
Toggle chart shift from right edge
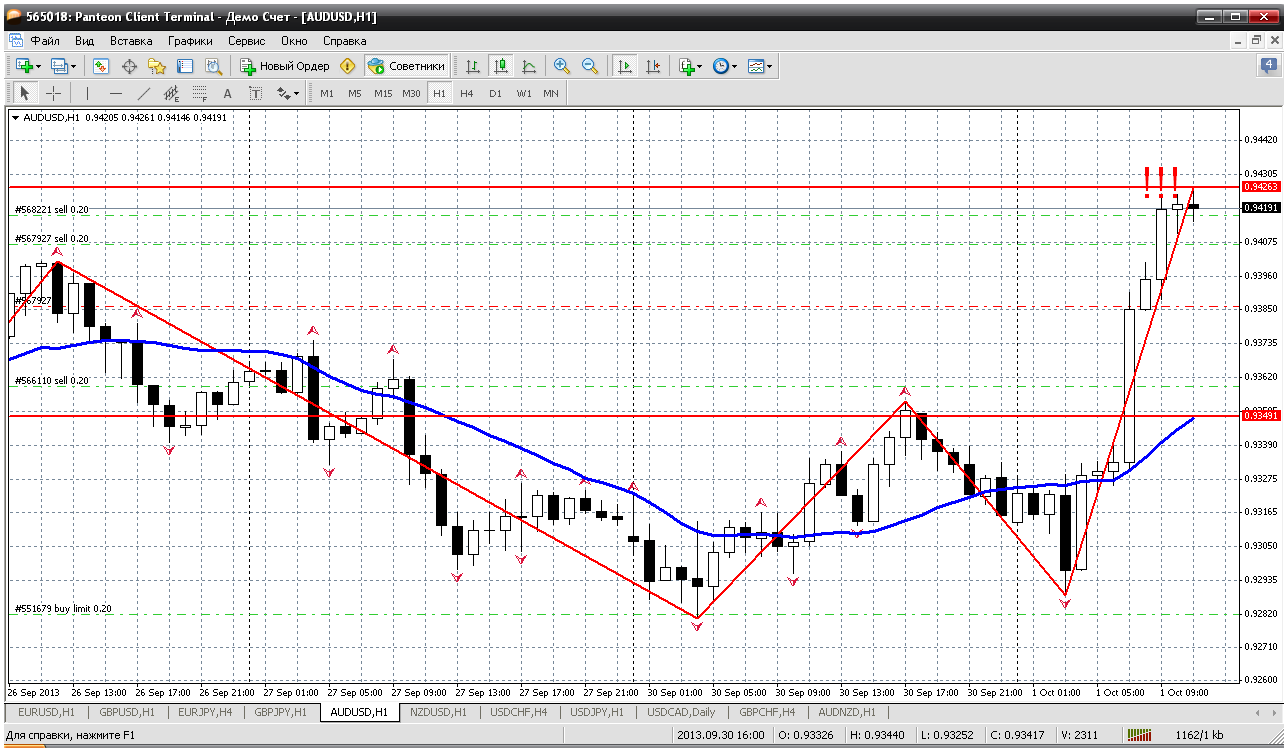[x=653, y=66]
